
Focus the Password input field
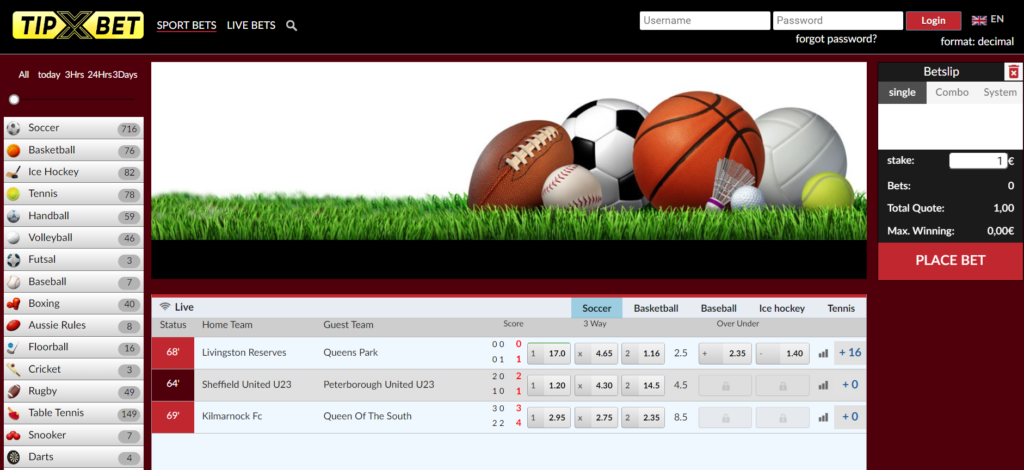click(x=838, y=20)
